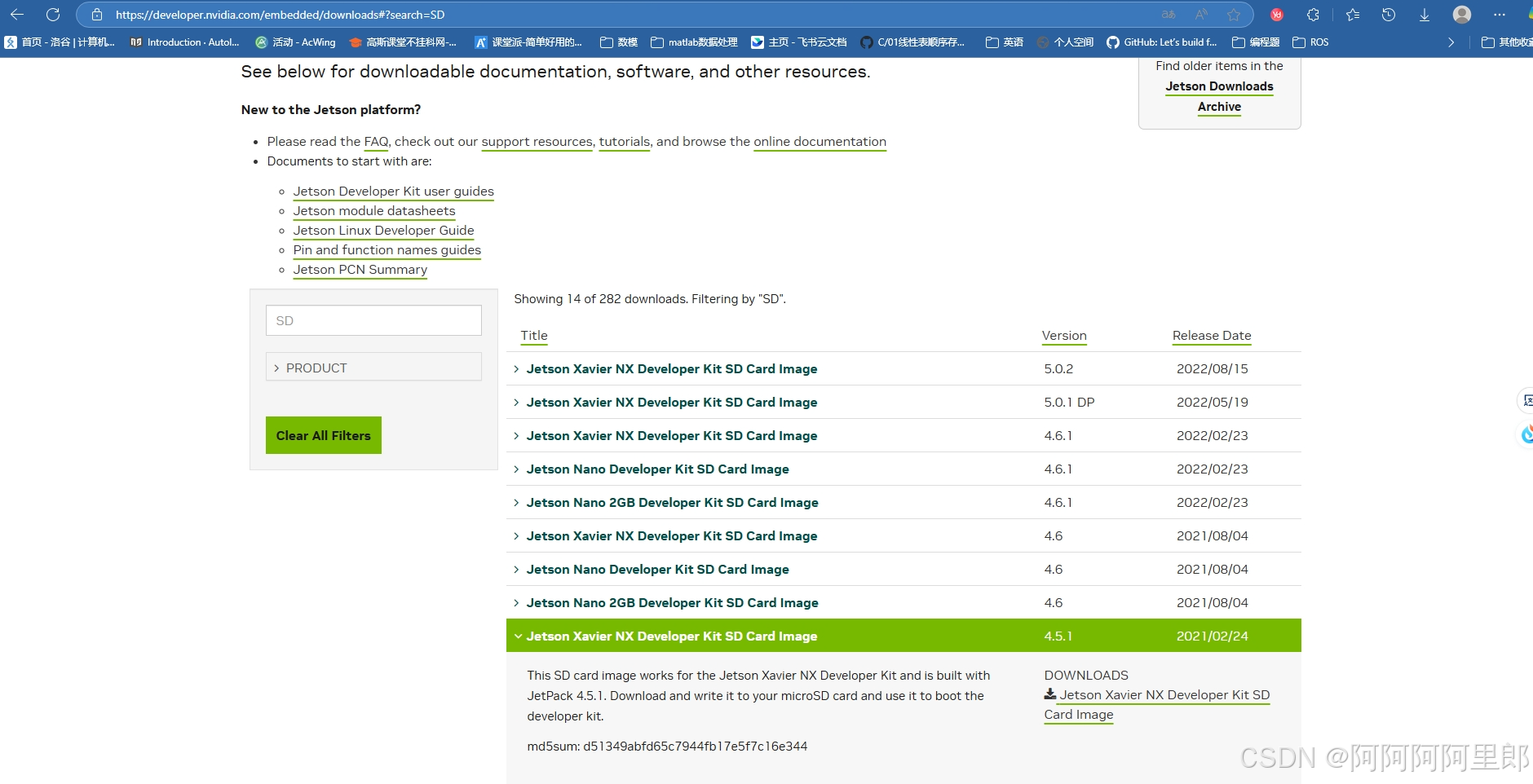Expand the Jetson Nano 2GB 4.6 row

click(903, 602)
